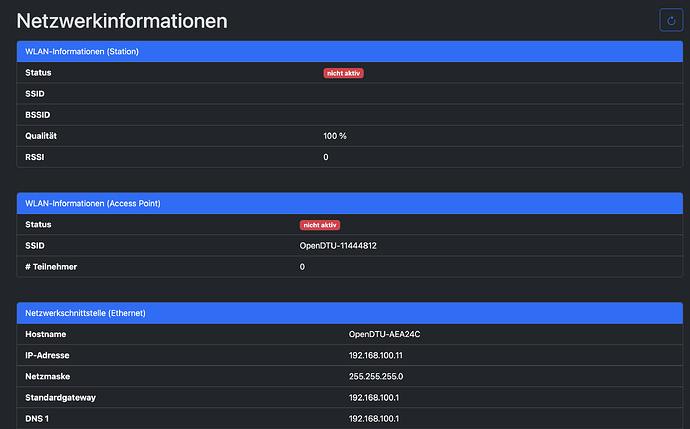Click the IP address 192.168.100.11
Viewport: 690px width, 429px height.
coord(377,355)
